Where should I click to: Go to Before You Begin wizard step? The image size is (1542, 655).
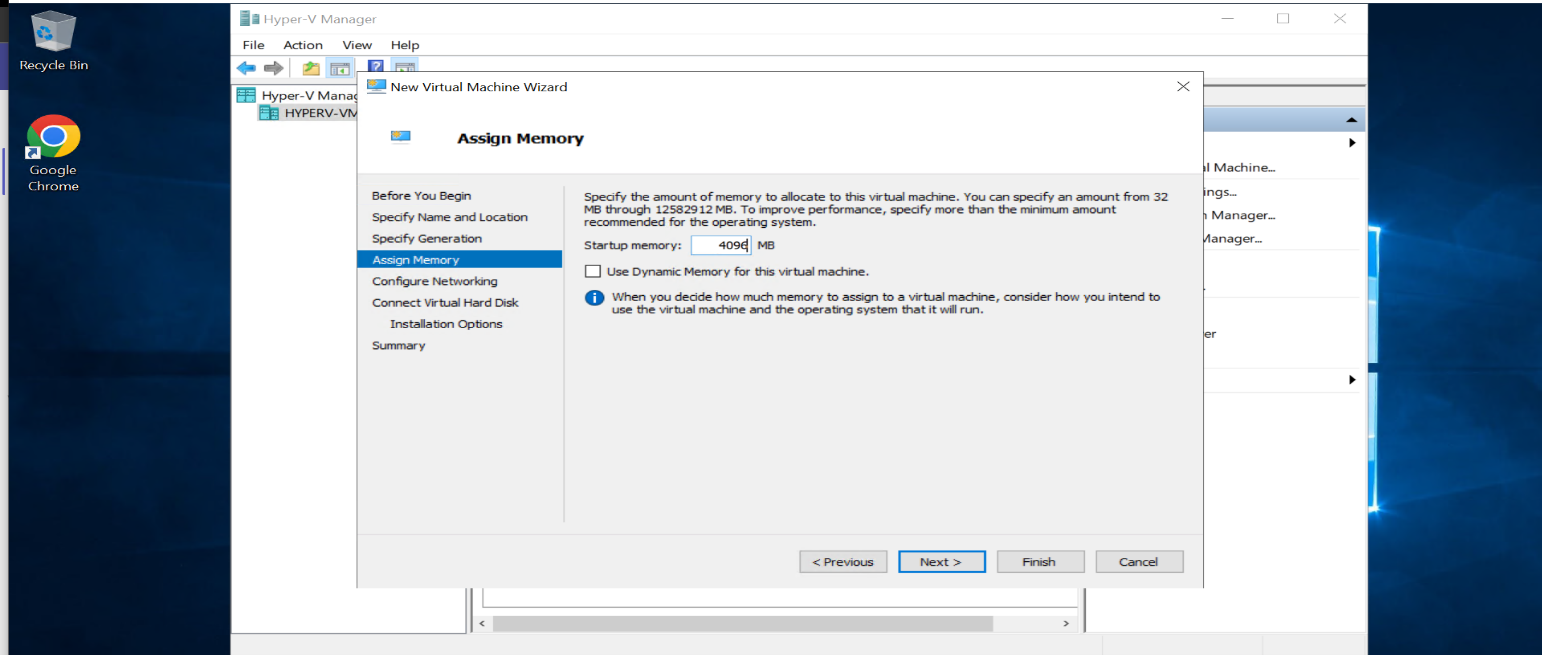point(421,195)
